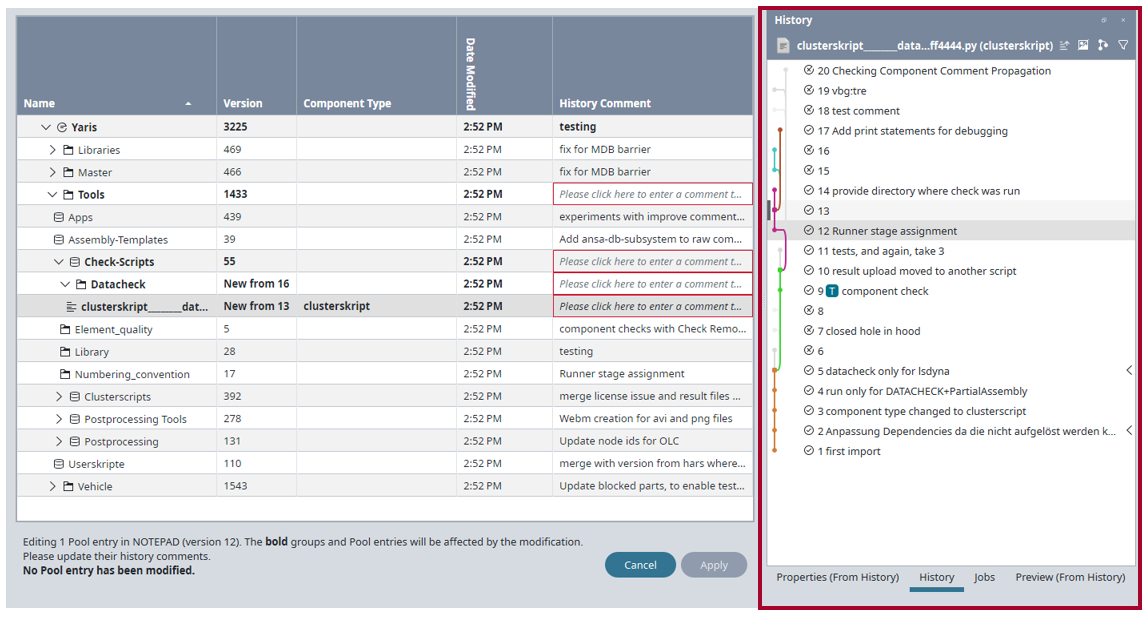This screenshot has width=1148, height=617.
Task: Switch to the Jobs tab
Action: [984, 577]
